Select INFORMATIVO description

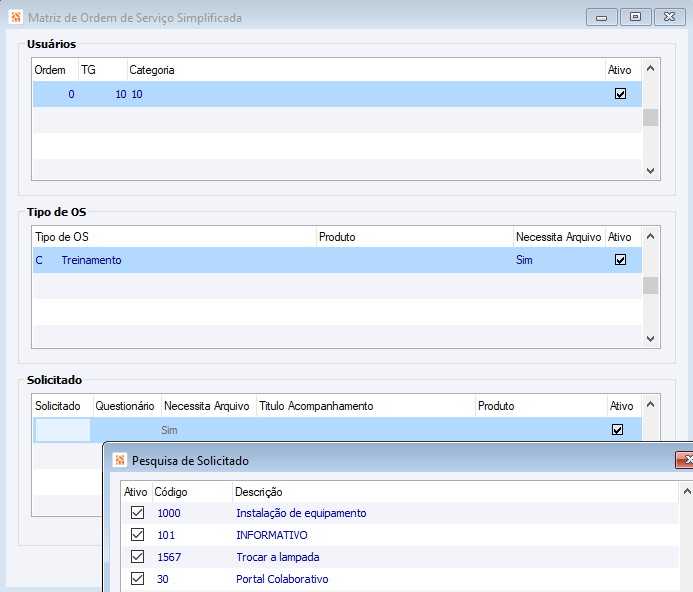click(272, 535)
